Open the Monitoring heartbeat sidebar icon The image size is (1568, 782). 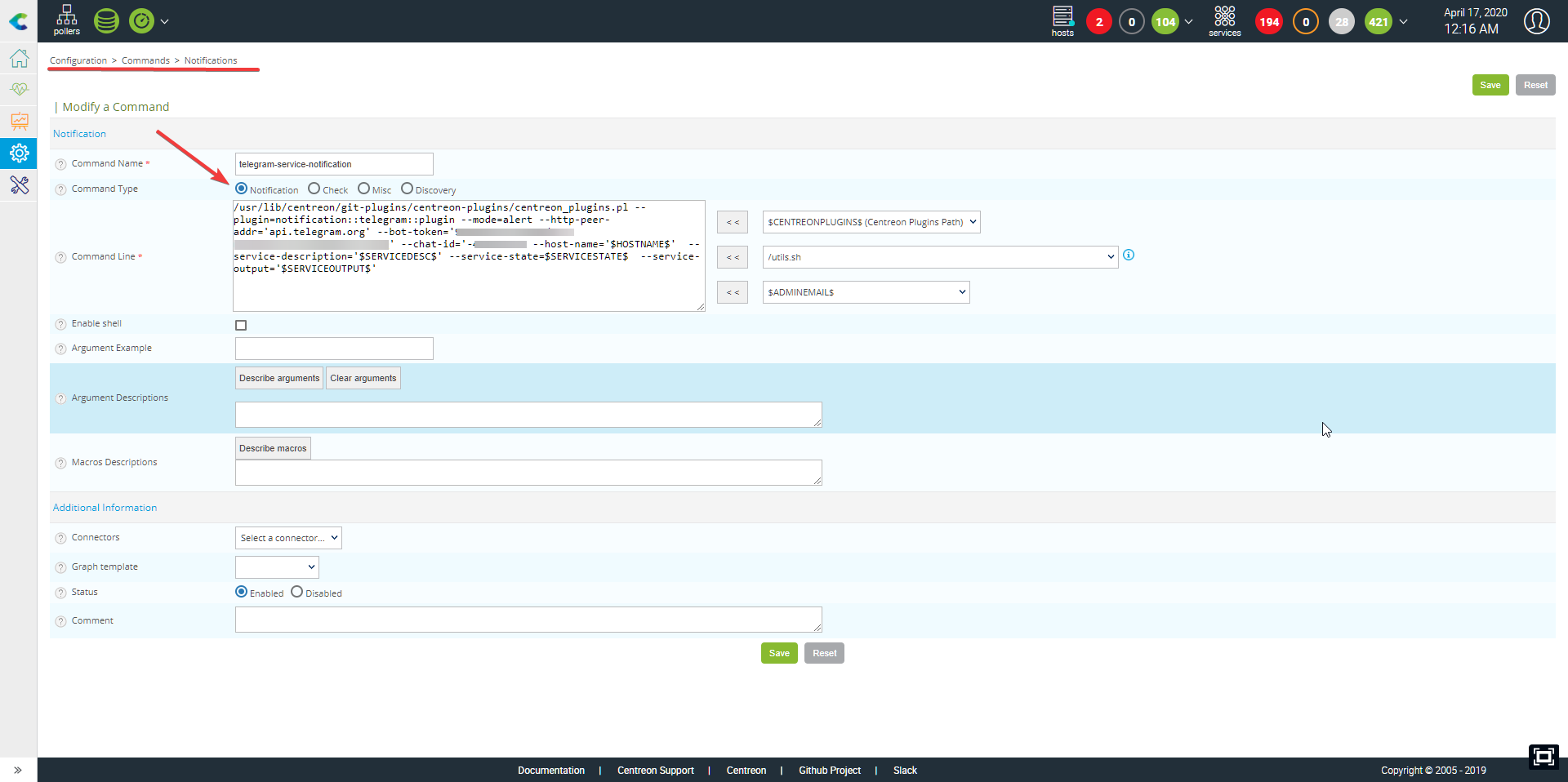[x=19, y=89]
